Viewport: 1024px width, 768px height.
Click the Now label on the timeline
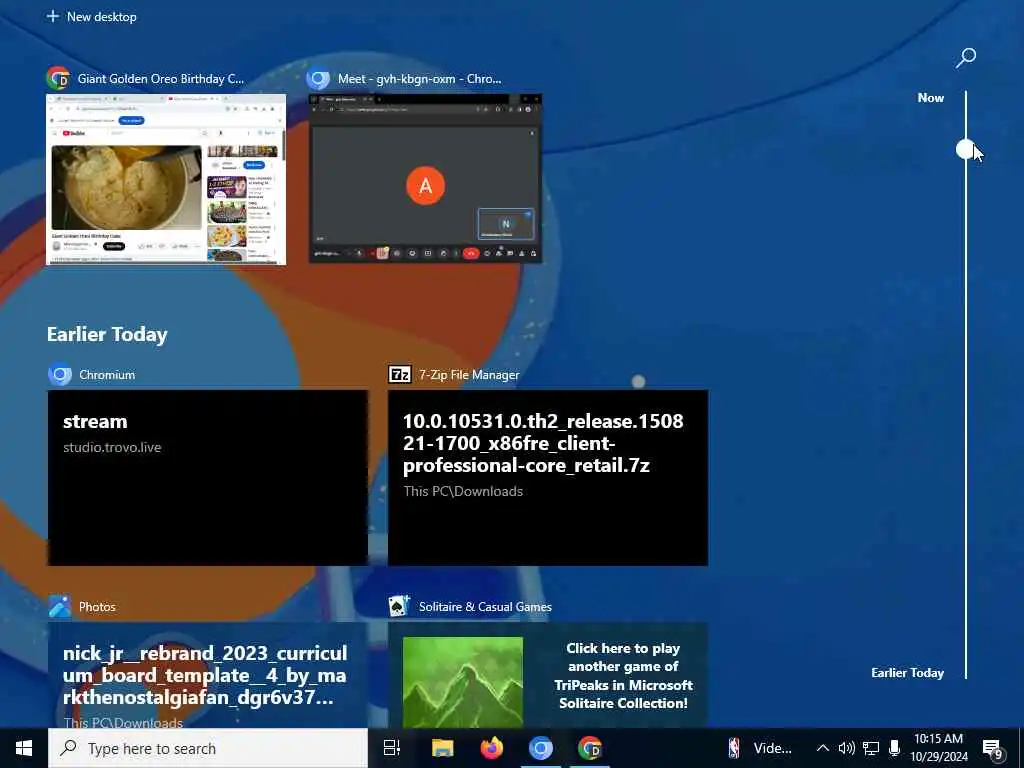coord(931,98)
